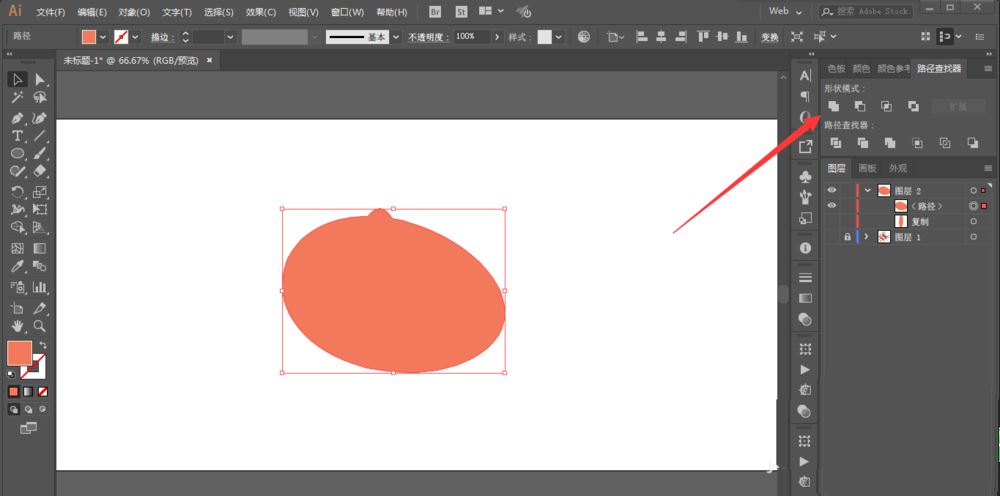The height and width of the screenshot is (496, 1000).
Task: Open Adobe Bridge via the Br icon
Action: (434, 12)
